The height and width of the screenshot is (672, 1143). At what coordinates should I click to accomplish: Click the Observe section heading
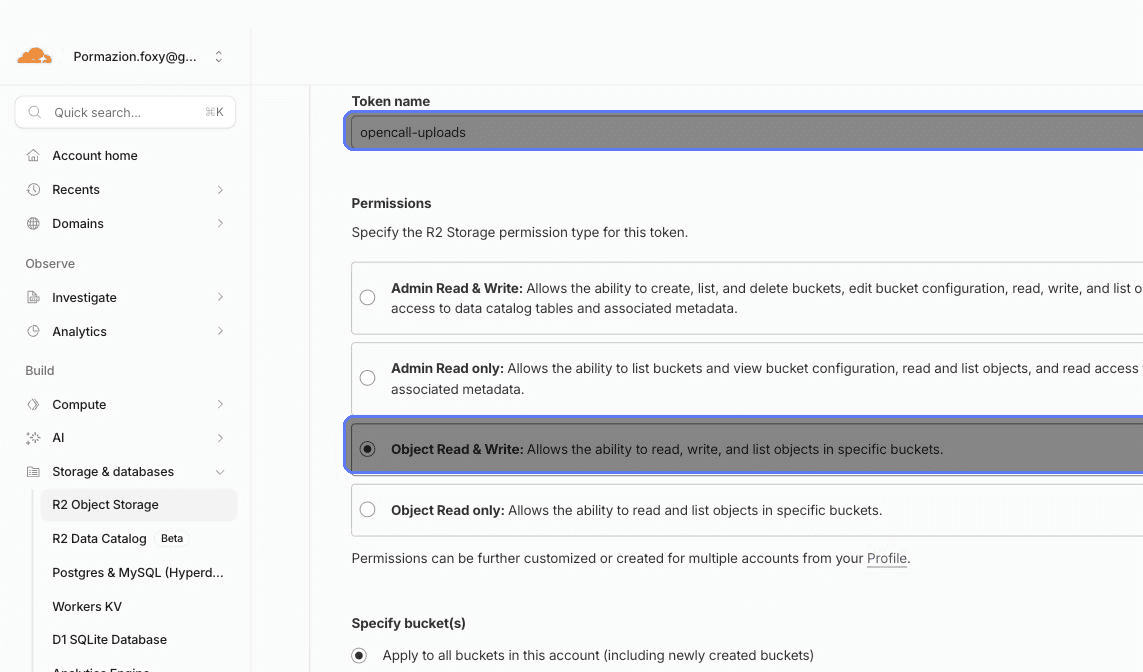click(x=50, y=264)
